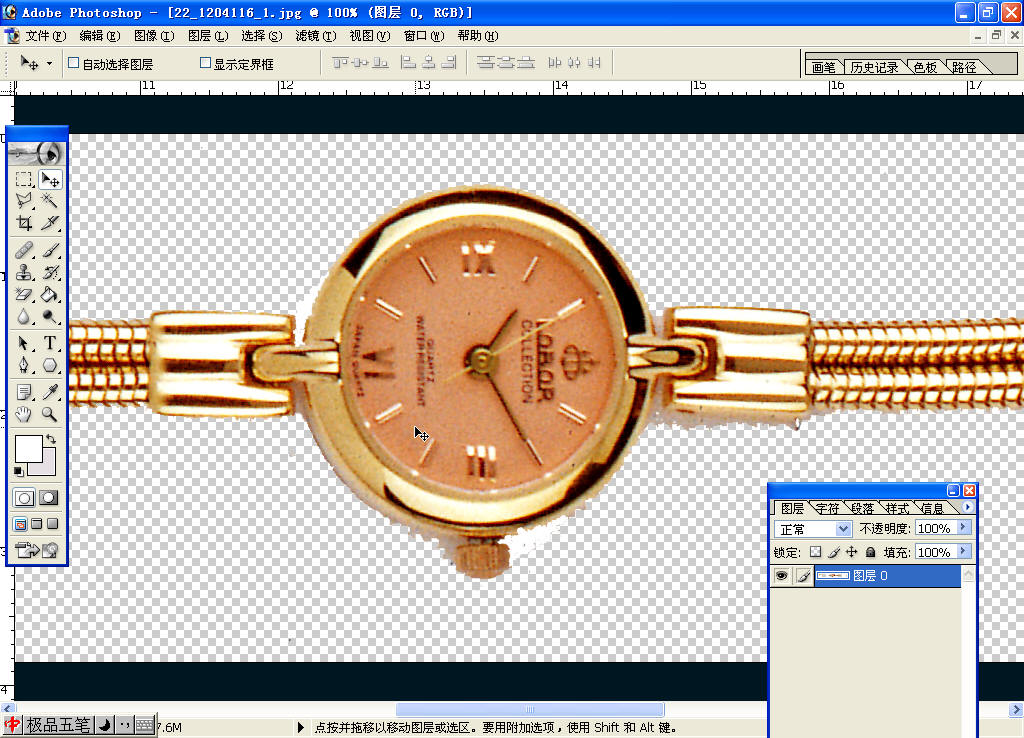
Task: Click the 不透明度 100% input field
Action: [935, 528]
